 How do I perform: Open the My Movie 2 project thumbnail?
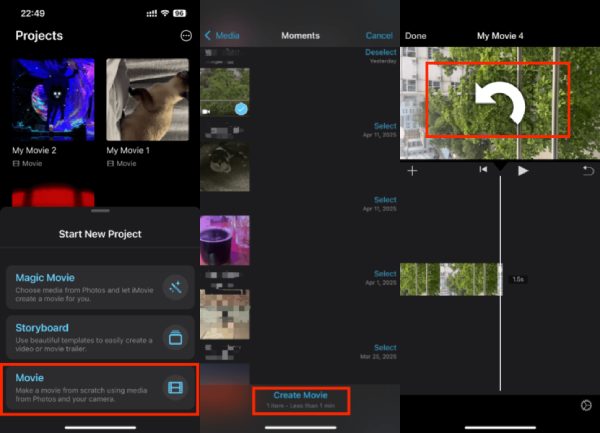(x=53, y=99)
